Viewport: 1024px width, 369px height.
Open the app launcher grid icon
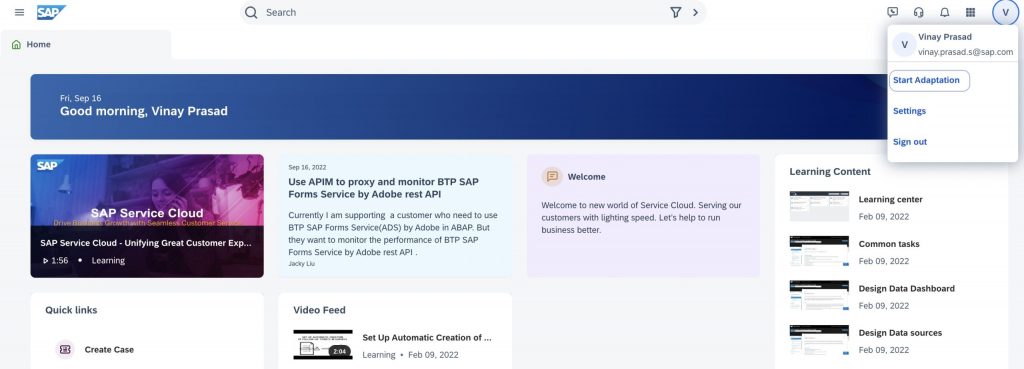pos(970,12)
